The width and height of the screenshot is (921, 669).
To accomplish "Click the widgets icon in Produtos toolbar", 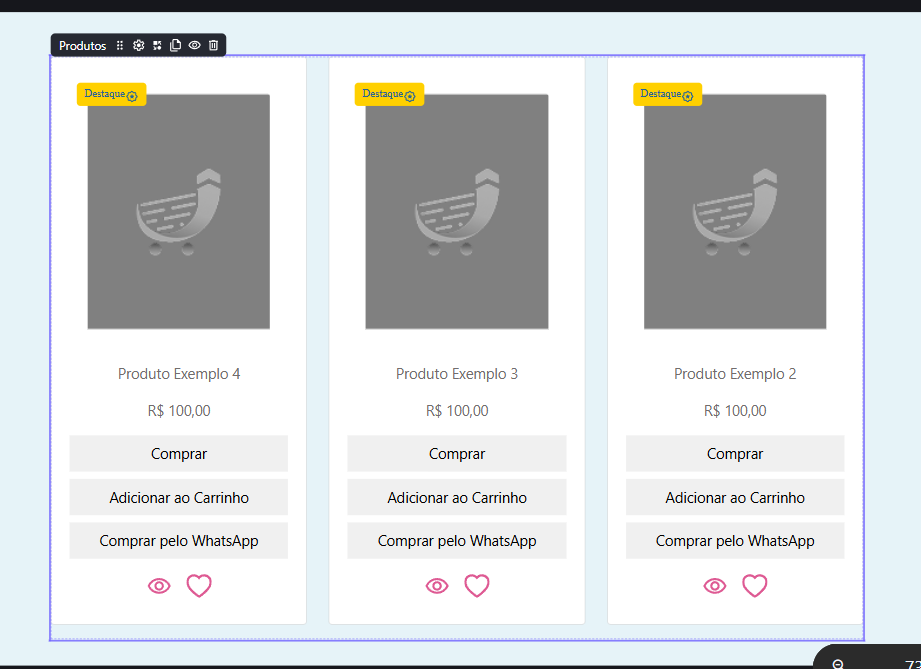I will (157, 46).
